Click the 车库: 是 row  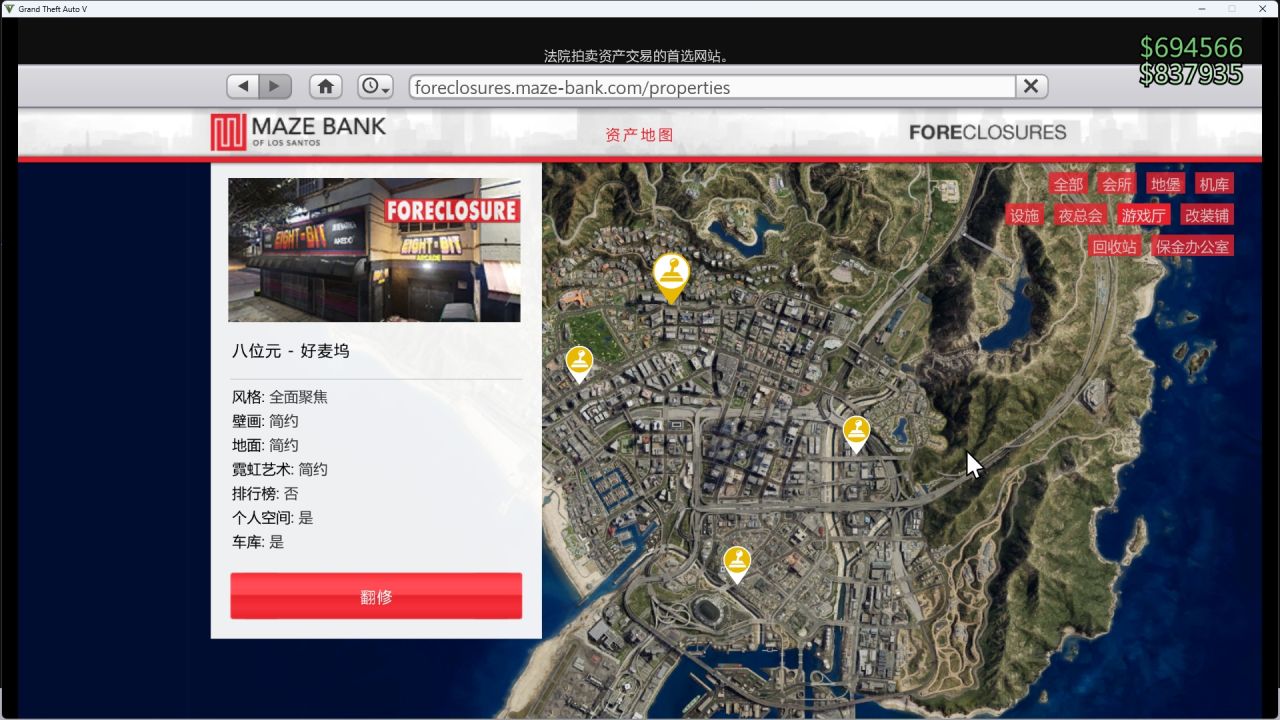tap(258, 541)
